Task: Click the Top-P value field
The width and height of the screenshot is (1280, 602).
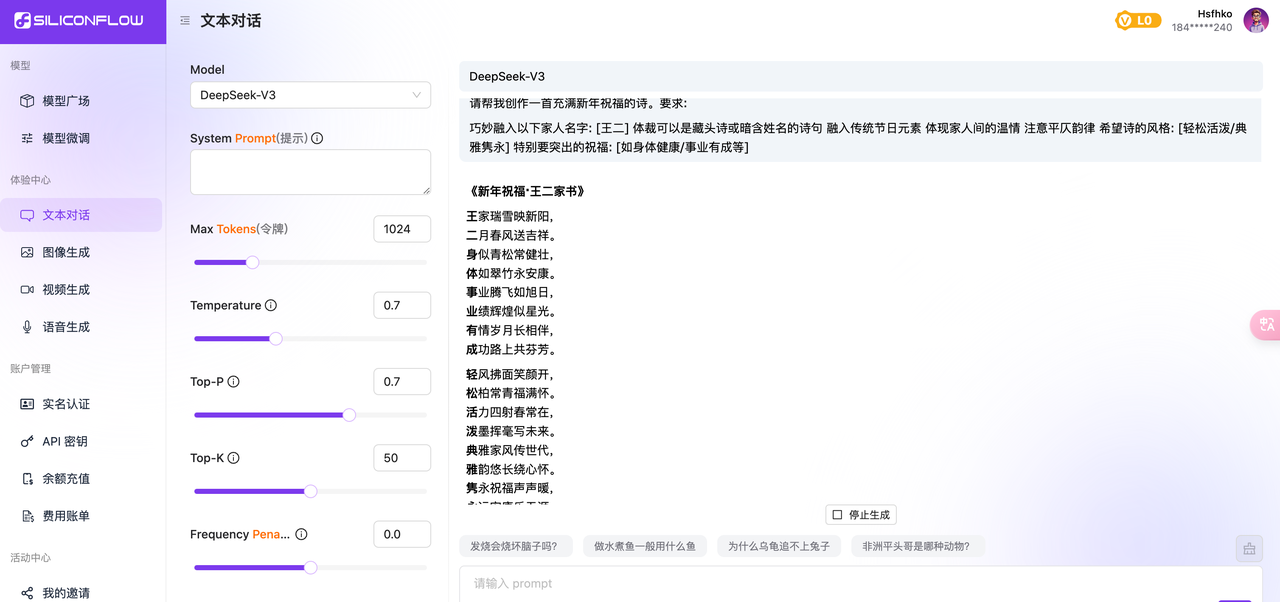Action: coord(402,381)
